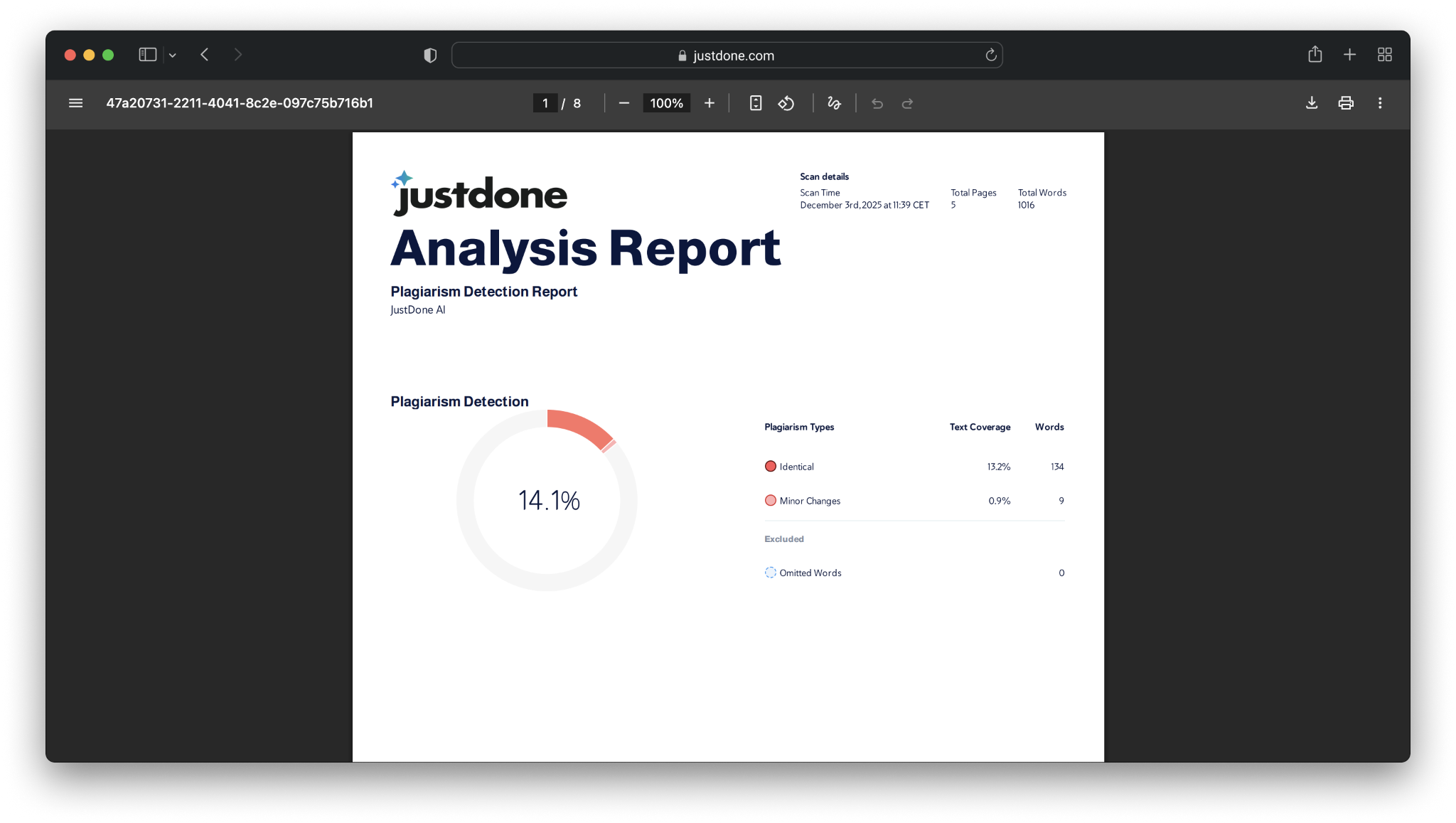Rotate the document counterclockwise
This screenshot has height=823, width=1456.
786,103
